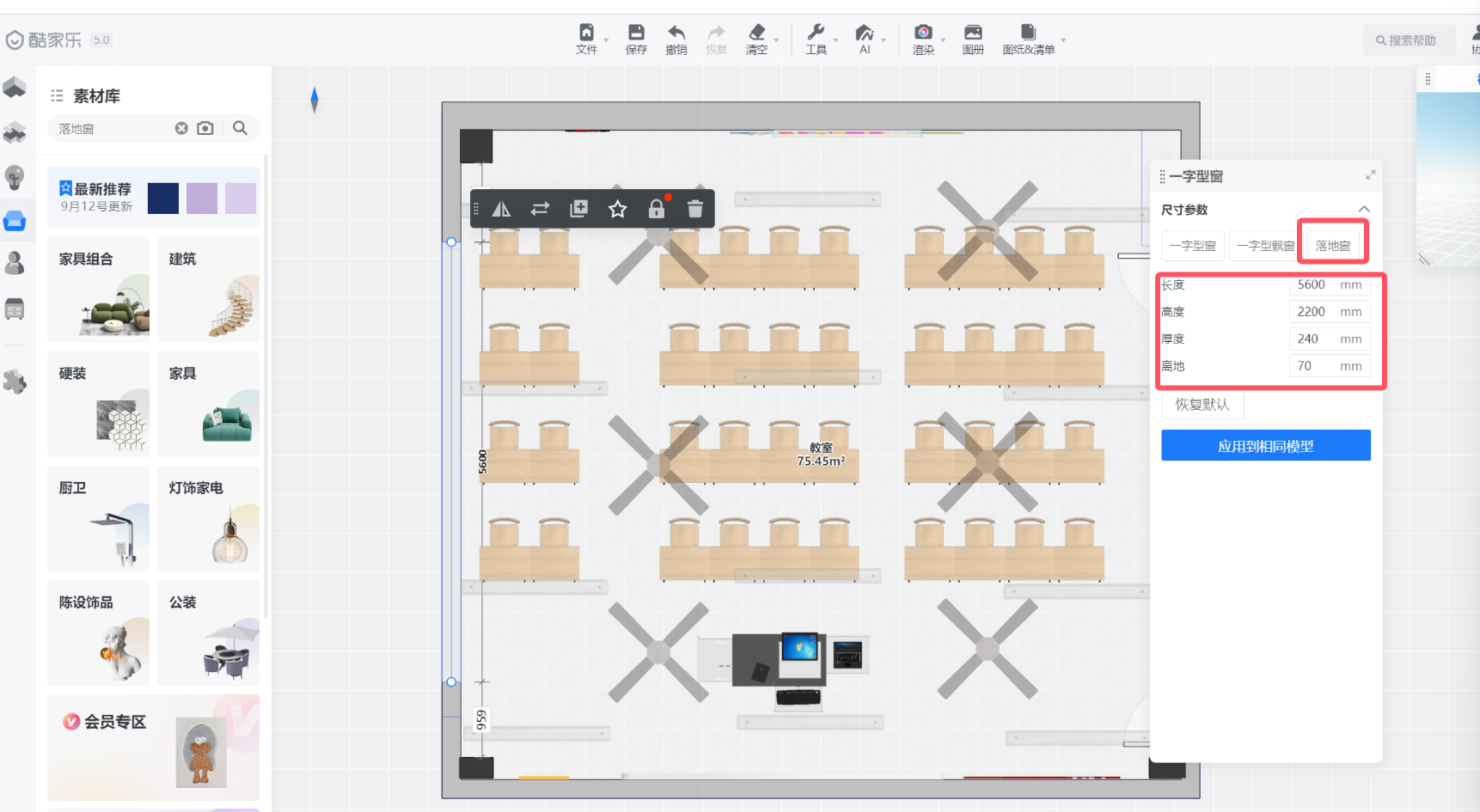Delete the selected window with trash icon
The height and width of the screenshot is (812, 1480).
click(695, 209)
